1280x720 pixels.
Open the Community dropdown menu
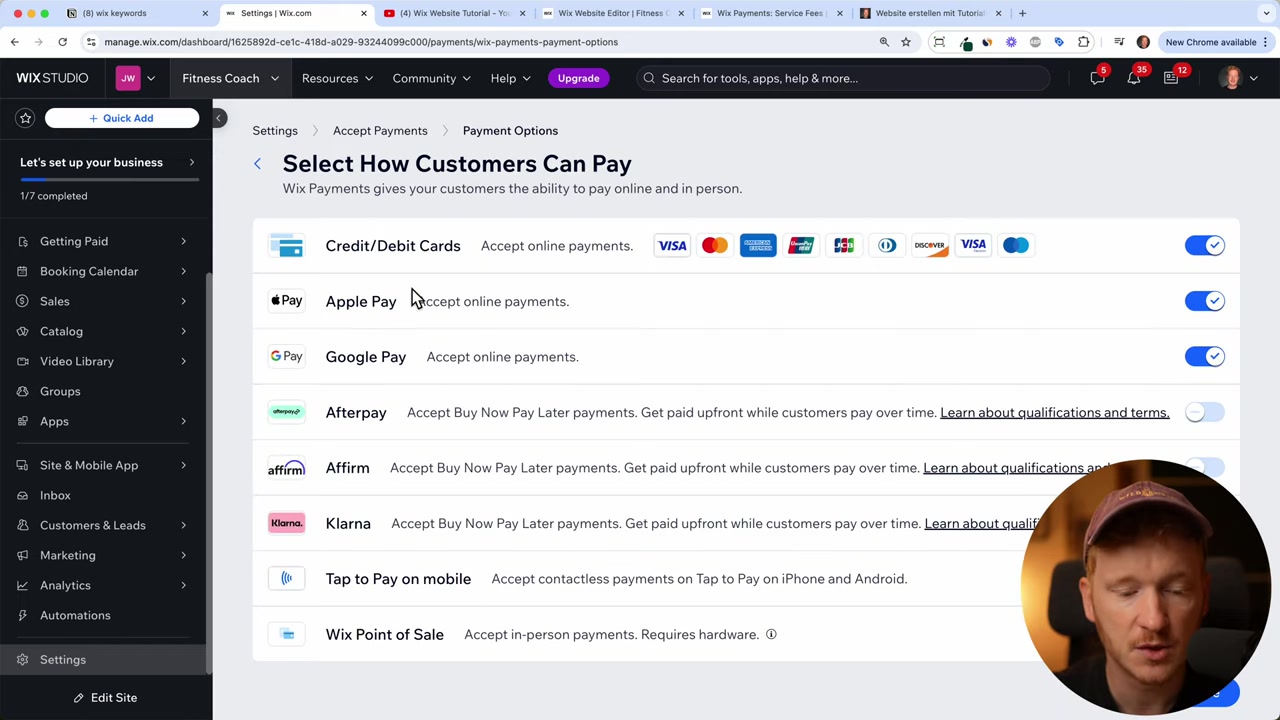(x=432, y=78)
